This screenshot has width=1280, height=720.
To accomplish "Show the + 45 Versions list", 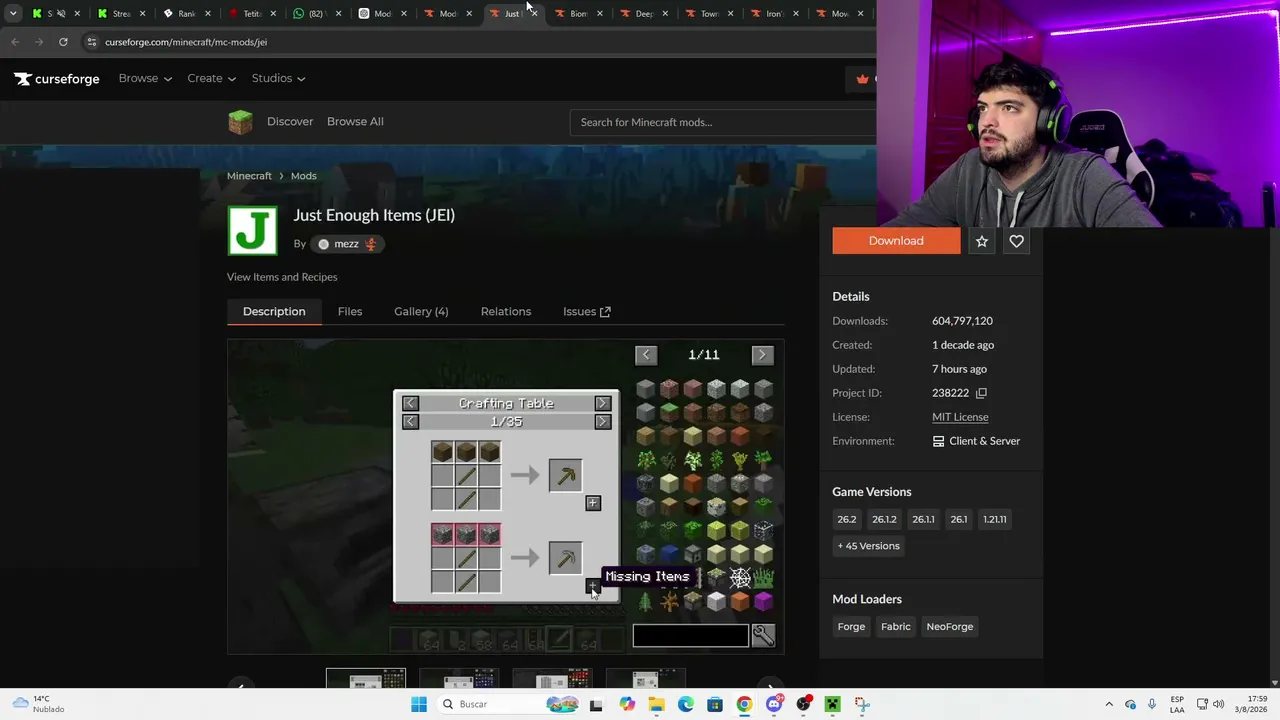I will pos(868,546).
